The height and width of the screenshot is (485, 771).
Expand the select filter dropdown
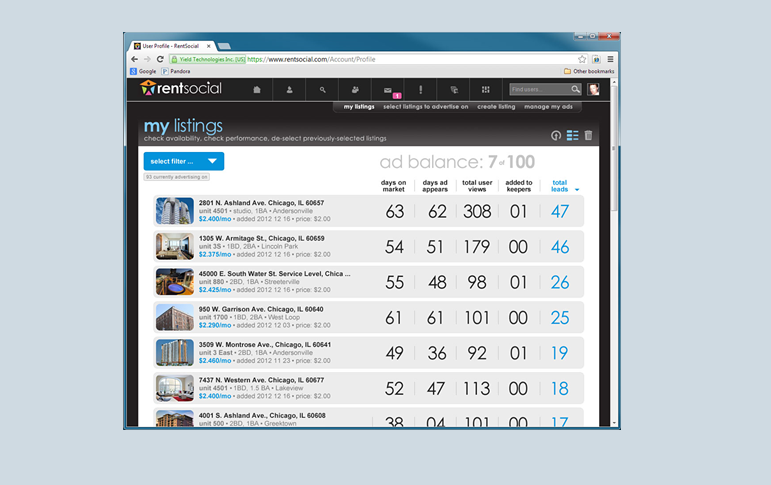(x=184, y=161)
